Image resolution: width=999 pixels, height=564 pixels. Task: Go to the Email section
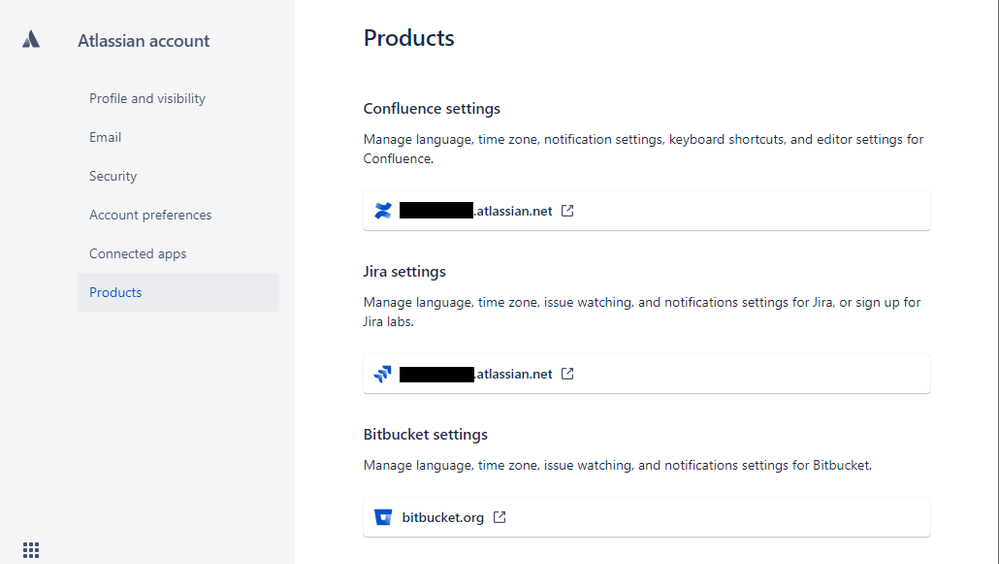[105, 137]
